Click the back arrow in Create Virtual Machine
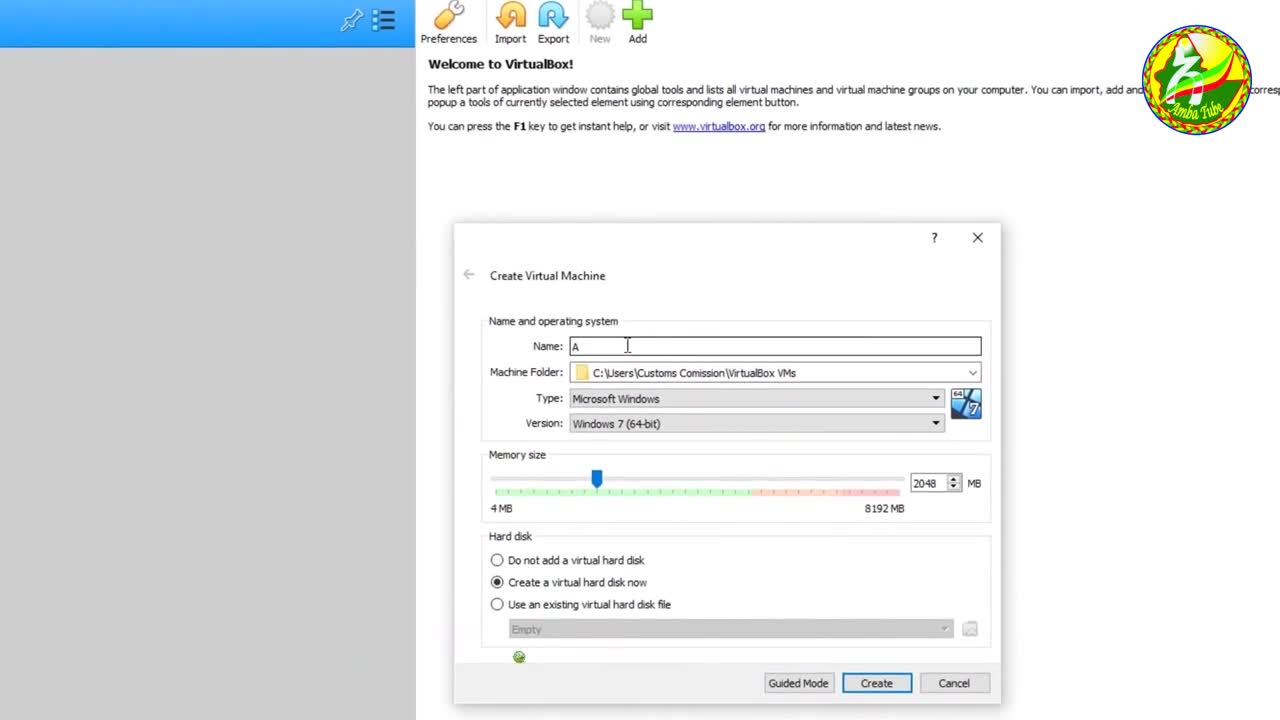Viewport: 1280px width, 720px height. click(469, 275)
